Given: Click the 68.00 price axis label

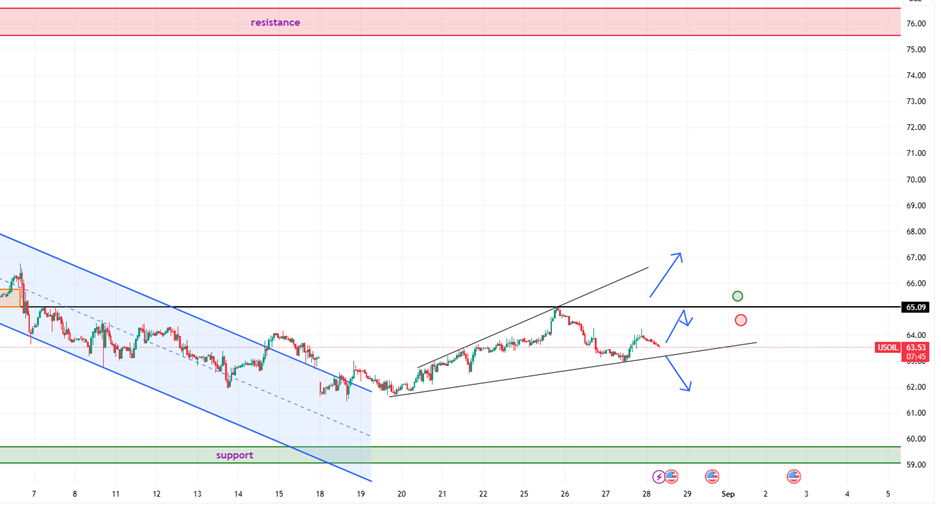Looking at the screenshot, I should 916,231.
